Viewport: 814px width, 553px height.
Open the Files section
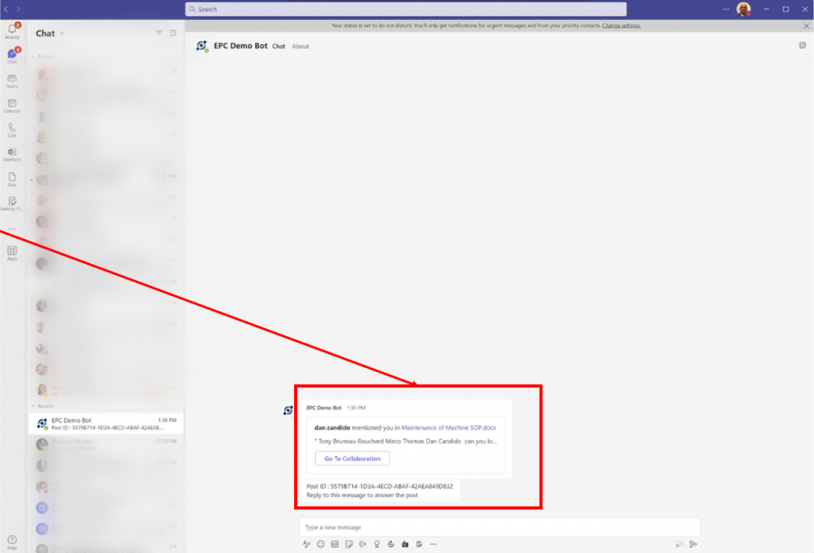pos(12,179)
